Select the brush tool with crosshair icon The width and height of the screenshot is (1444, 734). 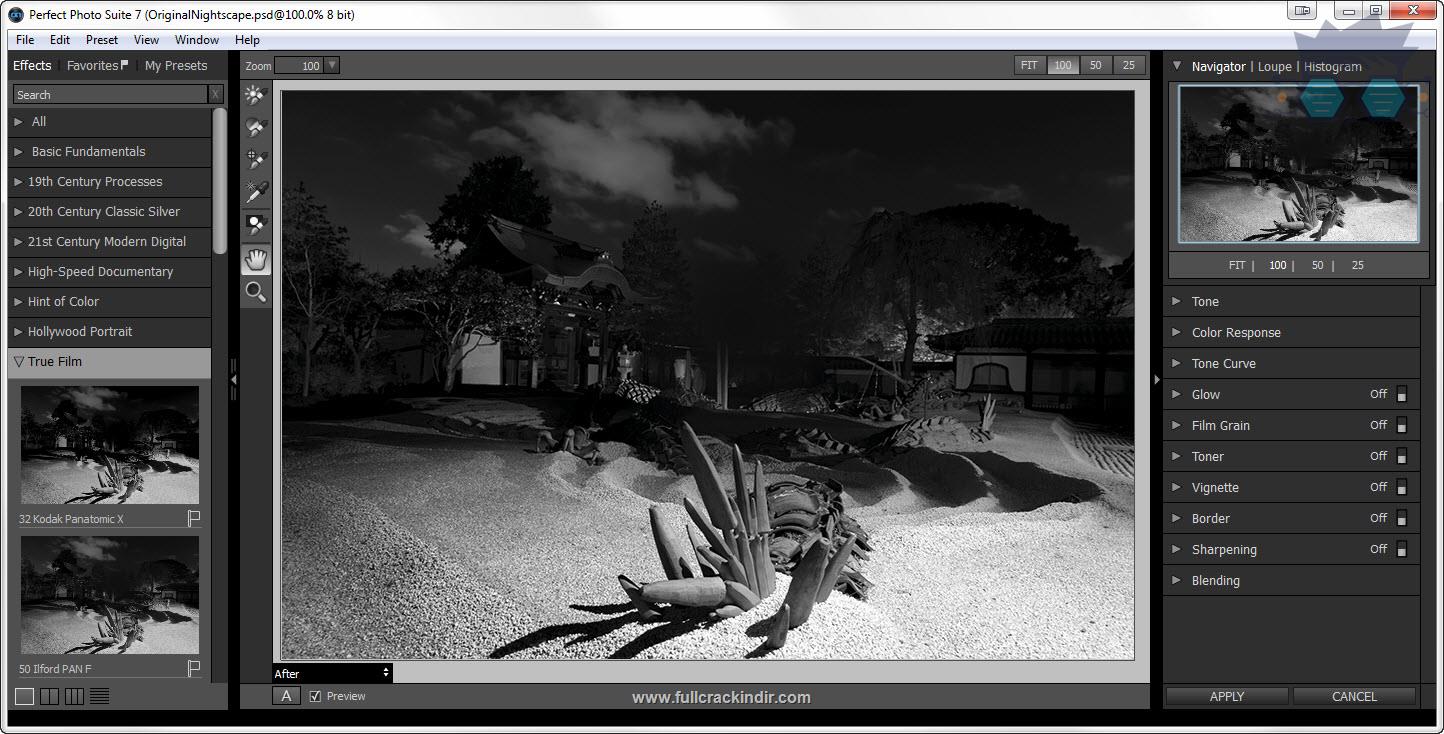(x=256, y=160)
